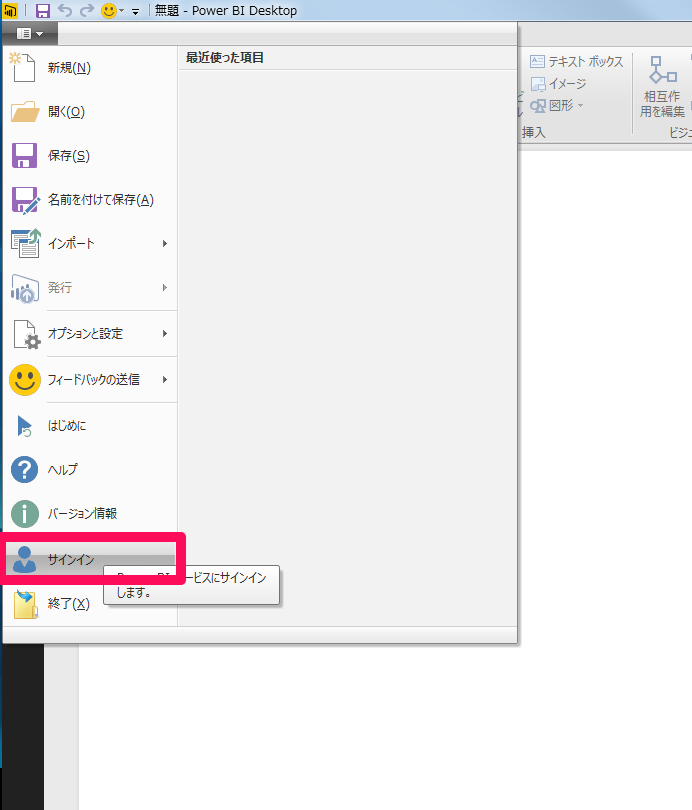
Task: Choose 終了(X) to exit the app
Action: pyautogui.click(x=90, y=603)
